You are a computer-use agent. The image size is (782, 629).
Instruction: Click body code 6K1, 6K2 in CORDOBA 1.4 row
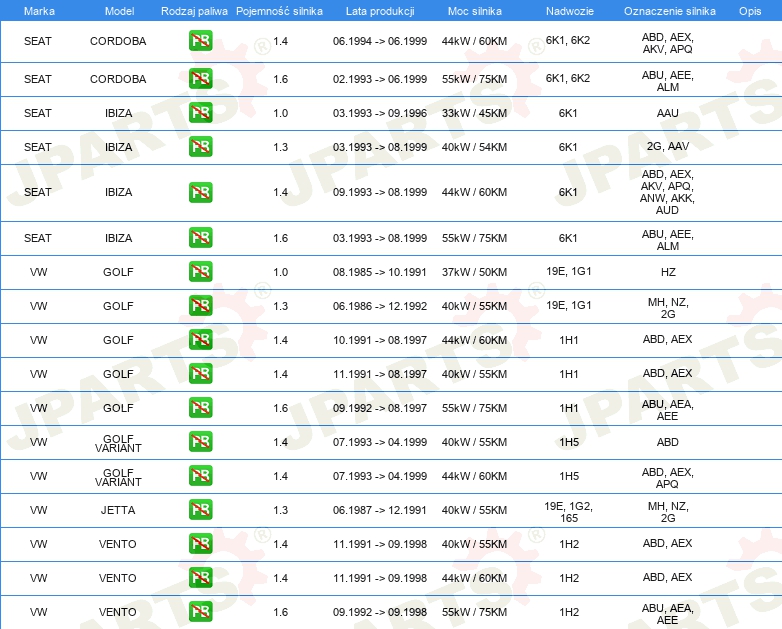(568, 40)
